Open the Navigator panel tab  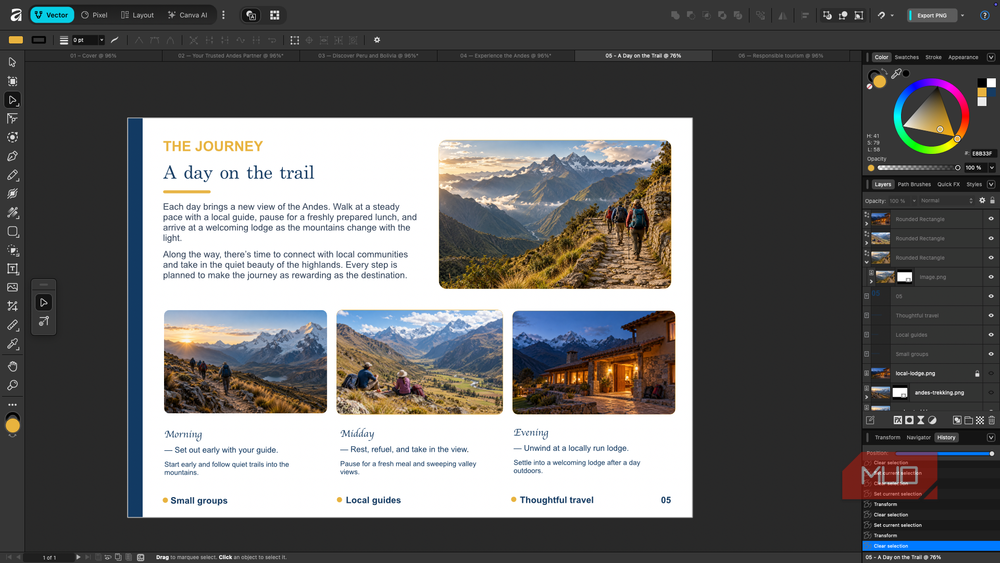[x=918, y=437]
